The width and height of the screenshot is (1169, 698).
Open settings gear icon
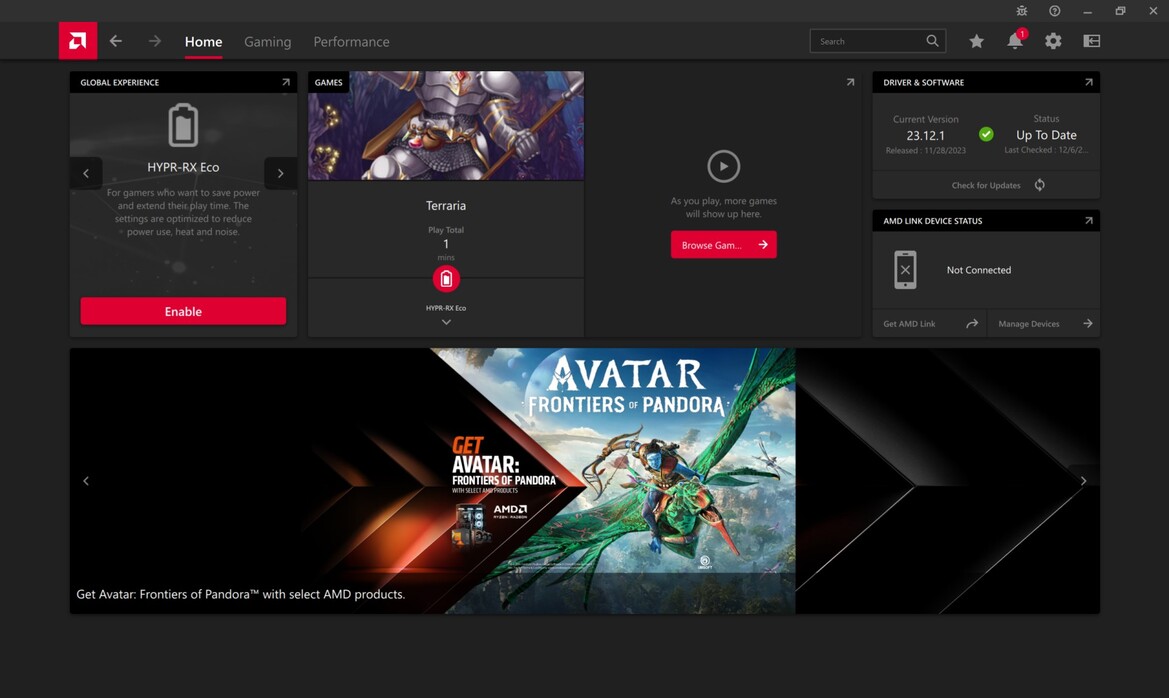tap(1053, 41)
